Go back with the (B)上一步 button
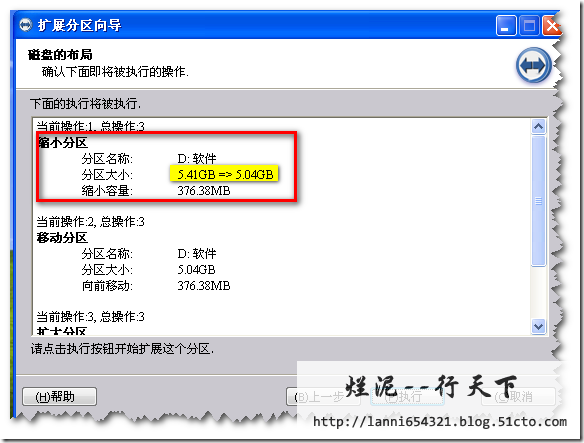The width and height of the screenshot is (584, 443). pyautogui.click(x=323, y=397)
